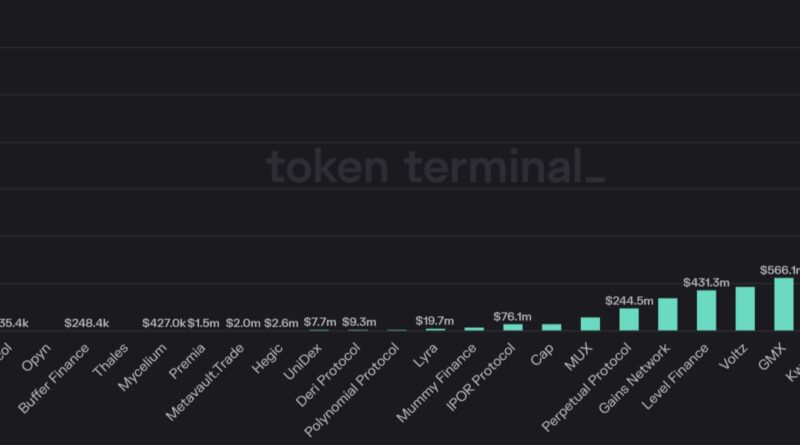Select the Level Finance bar
This screenshot has height=445, width=800.
[x=706, y=310]
